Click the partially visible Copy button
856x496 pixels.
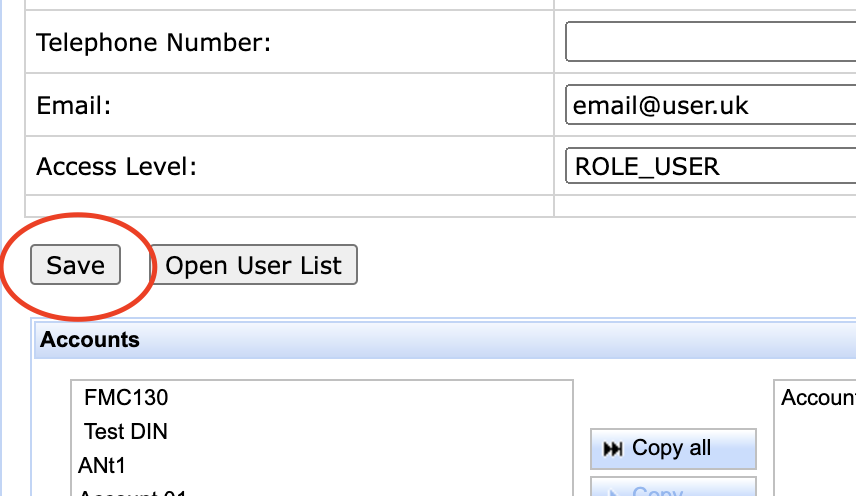(x=672, y=490)
